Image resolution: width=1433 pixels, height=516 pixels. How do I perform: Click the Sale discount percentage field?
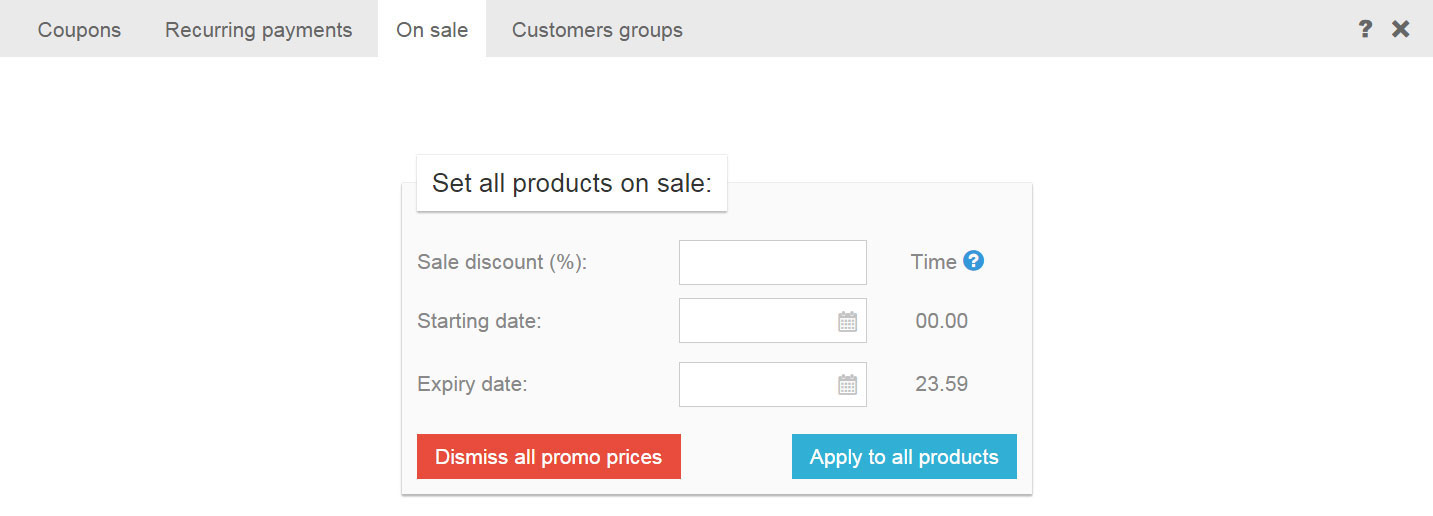(773, 262)
